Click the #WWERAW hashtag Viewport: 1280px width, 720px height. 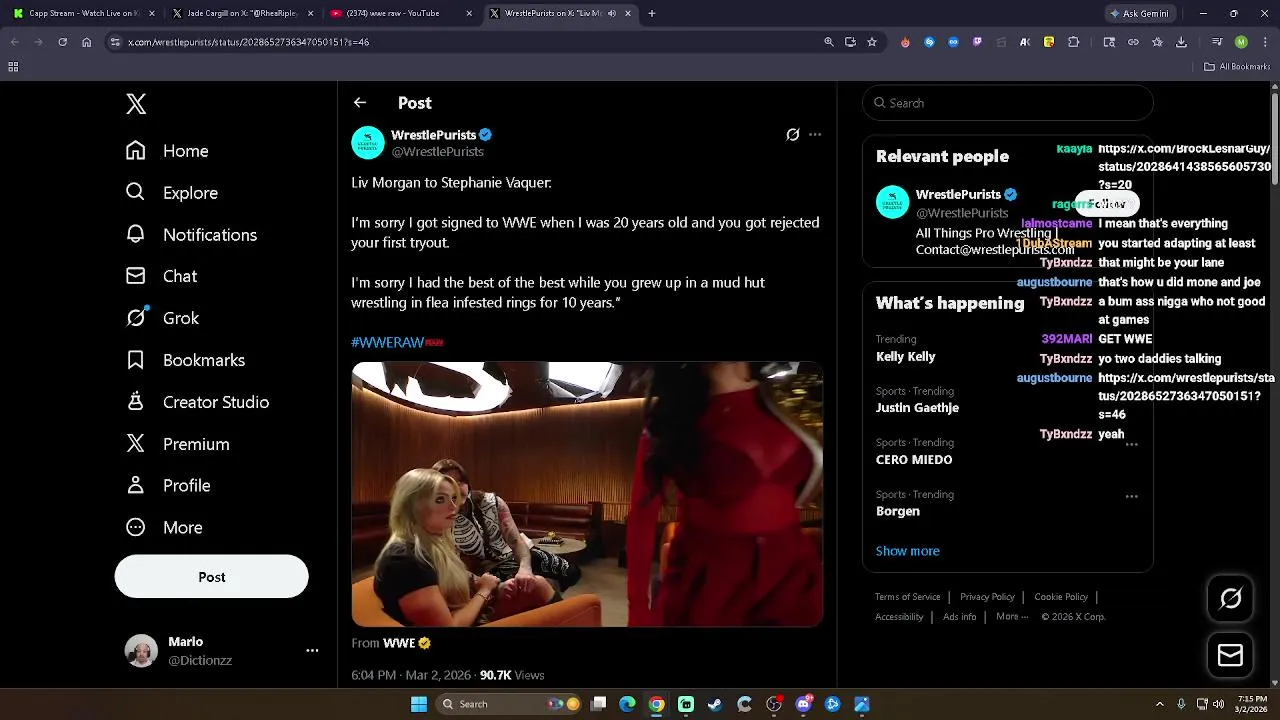click(388, 342)
